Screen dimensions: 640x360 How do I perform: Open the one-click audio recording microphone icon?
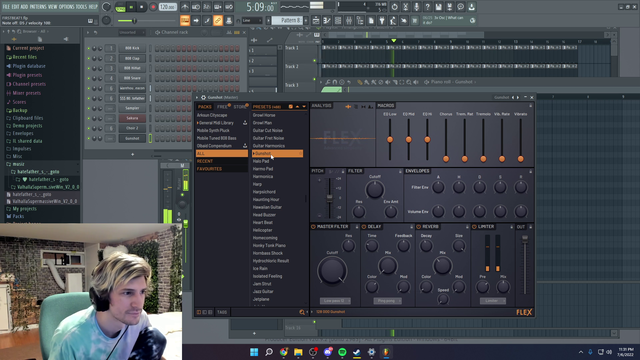pos(416,7)
